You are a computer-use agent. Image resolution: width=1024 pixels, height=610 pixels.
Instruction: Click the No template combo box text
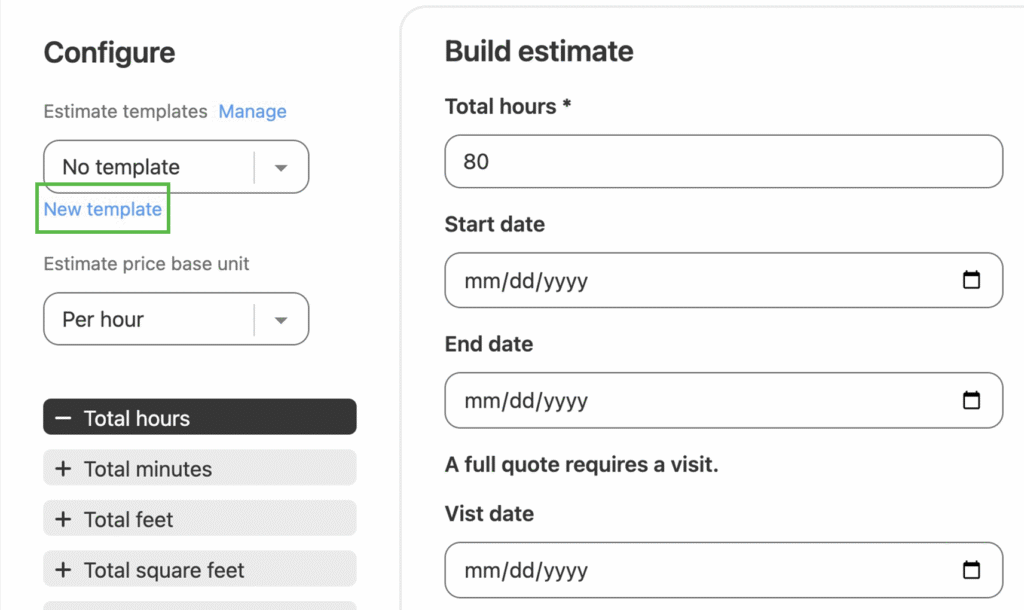(121, 167)
